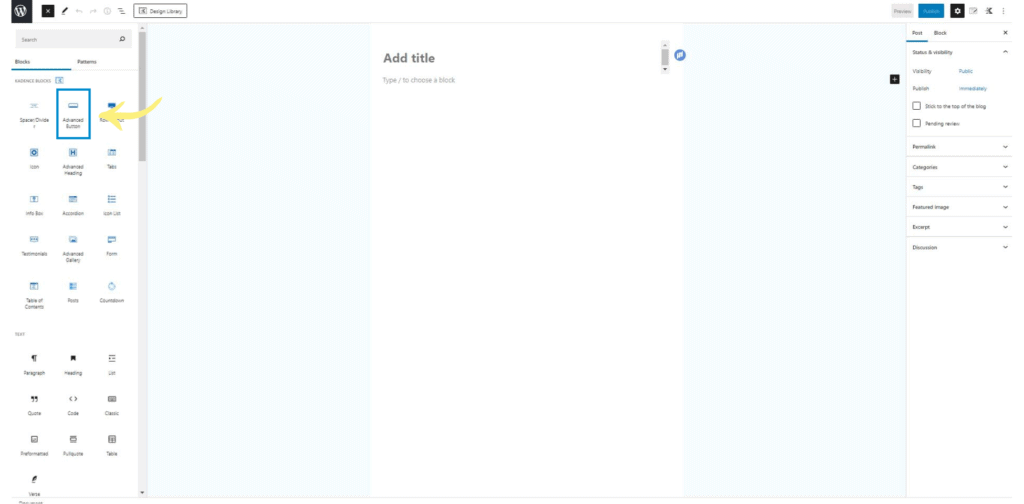Click the black plus add-block button
This screenshot has height=504, width=1024.
(894, 79)
